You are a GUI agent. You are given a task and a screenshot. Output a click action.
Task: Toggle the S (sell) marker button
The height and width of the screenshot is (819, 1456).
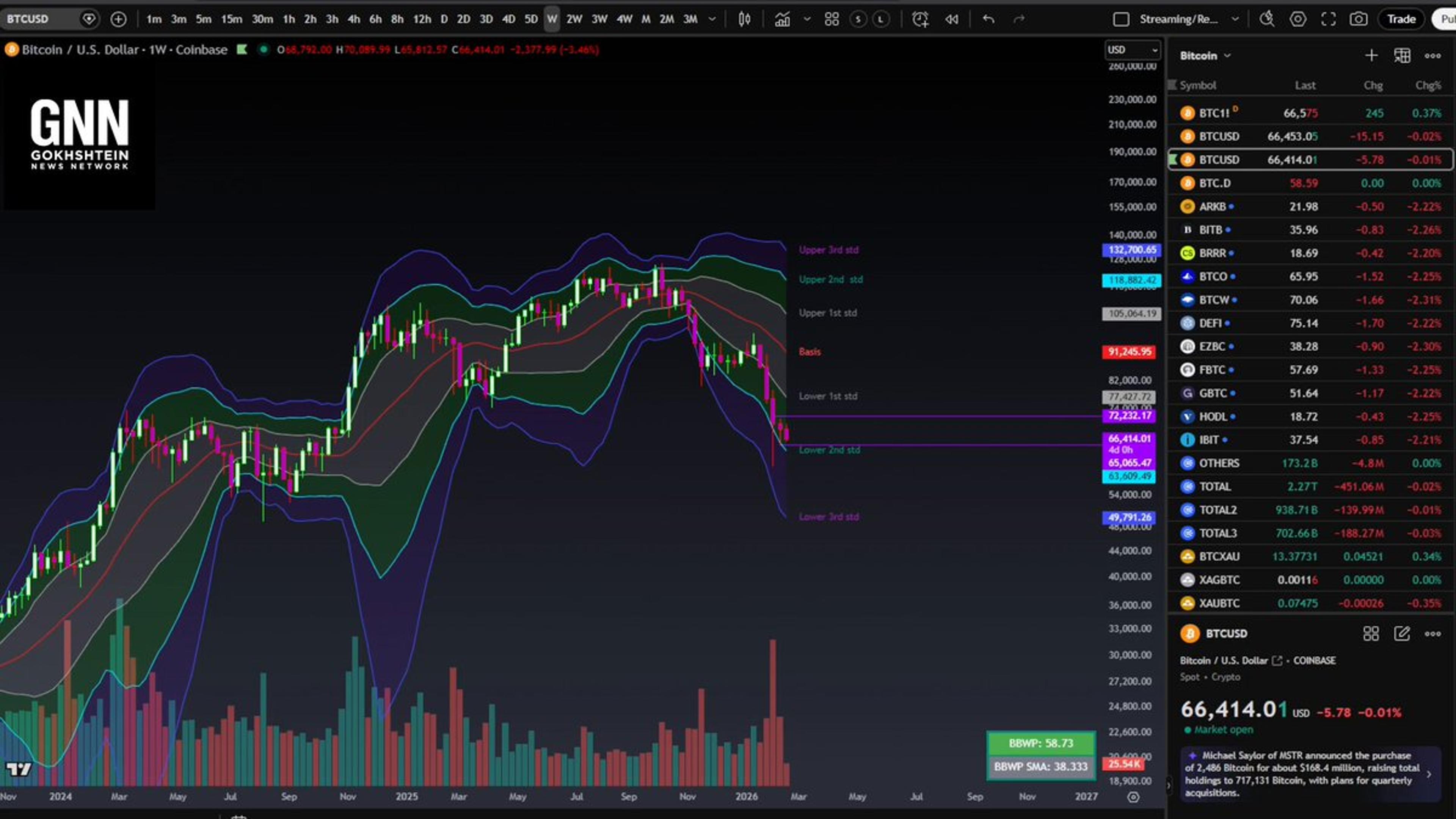(857, 19)
